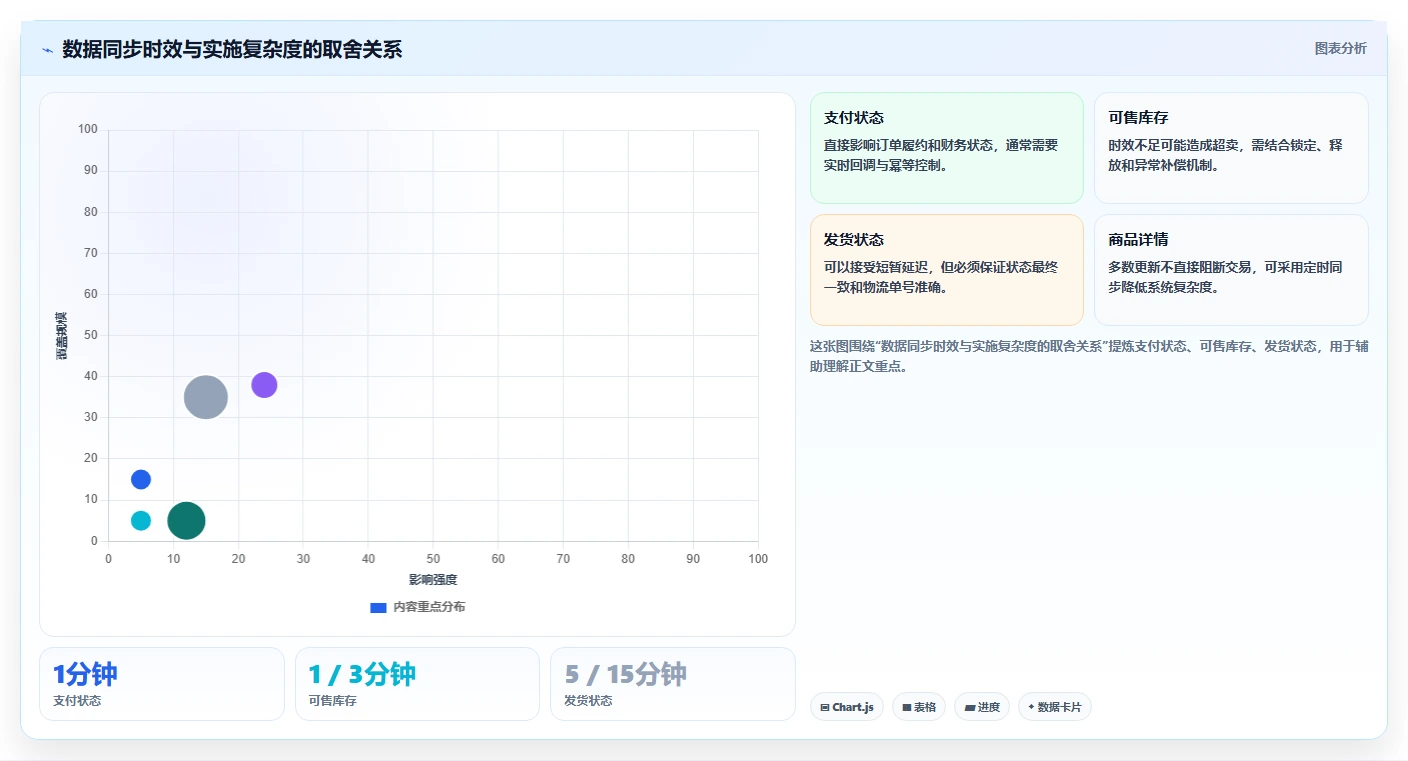Click the 进度 tag
Screen dimensions: 1408x761
pyautogui.click(x=982, y=707)
